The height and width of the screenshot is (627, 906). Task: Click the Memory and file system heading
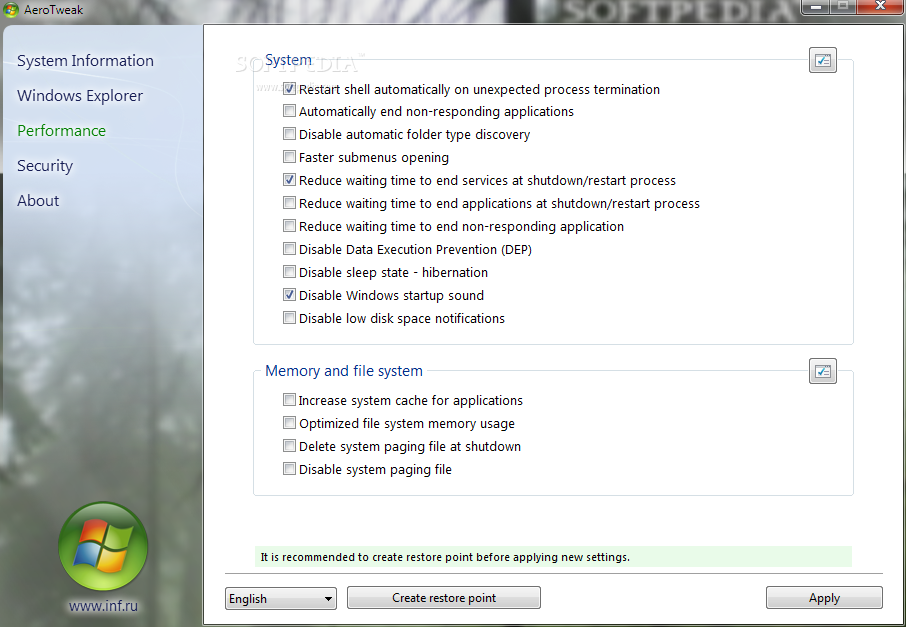point(344,371)
